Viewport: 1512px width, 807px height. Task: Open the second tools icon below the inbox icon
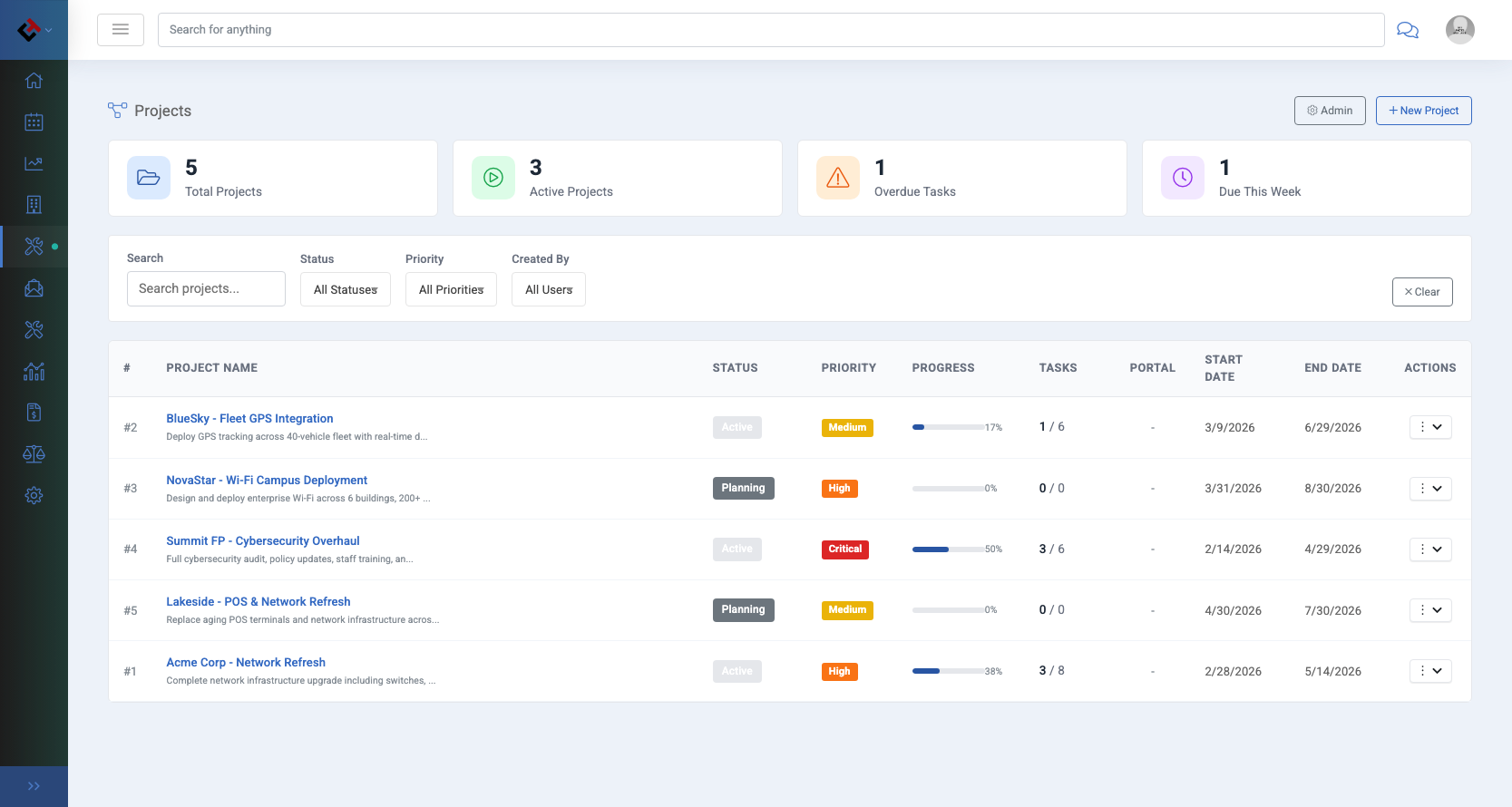coord(34,330)
